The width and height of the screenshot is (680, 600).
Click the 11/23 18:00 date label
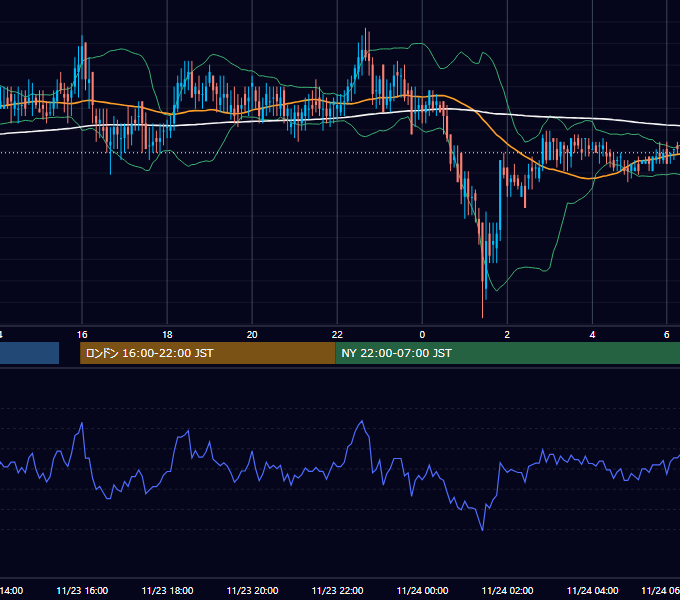[x=167, y=590]
